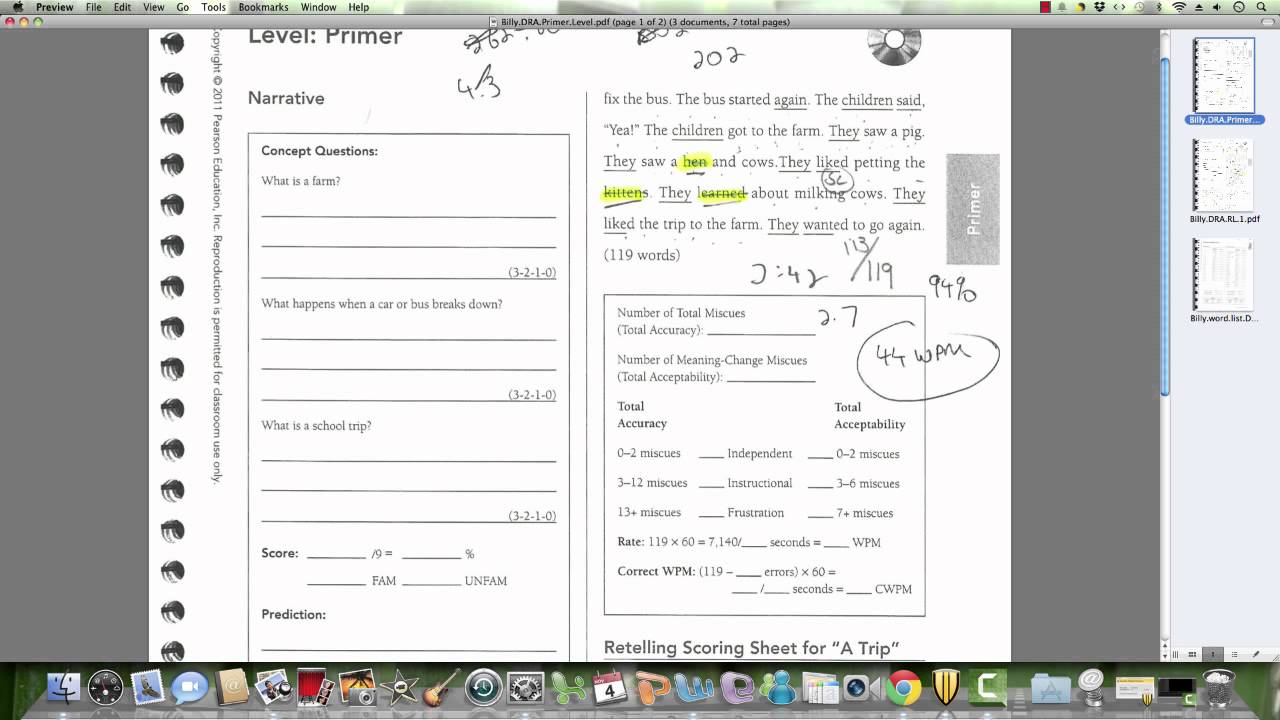Open the Trash in Dock

pyautogui.click(x=1218, y=688)
